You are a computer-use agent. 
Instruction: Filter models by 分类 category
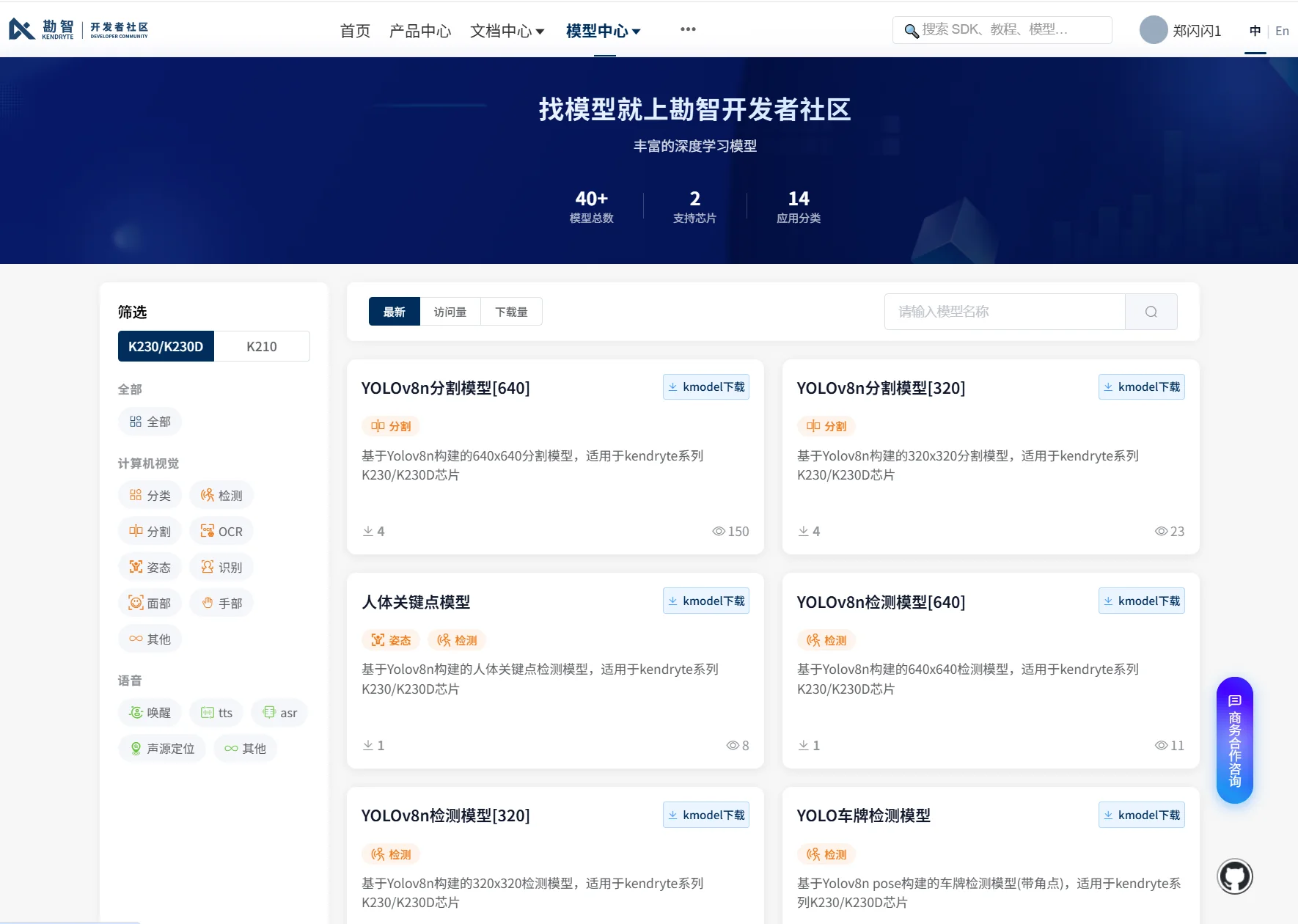click(150, 496)
